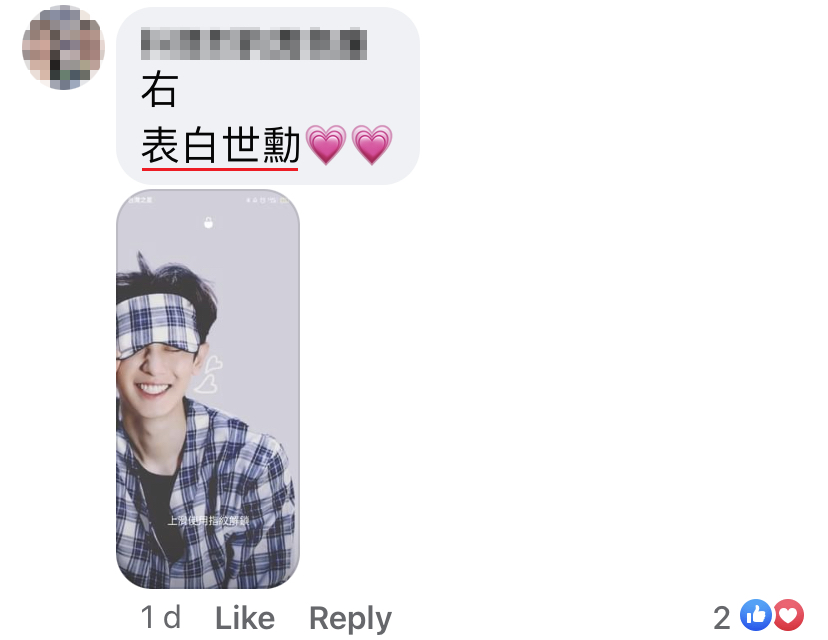Click the Like link under the comment
The height and width of the screenshot is (640, 828).
(x=245, y=618)
